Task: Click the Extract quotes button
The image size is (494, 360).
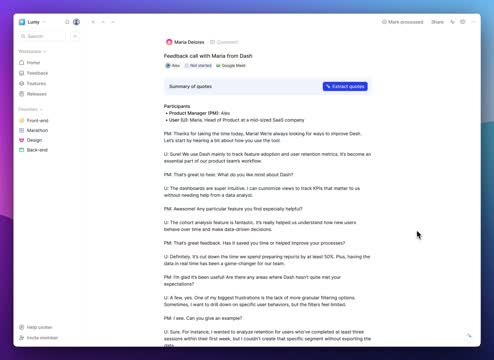Action: click(x=345, y=86)
